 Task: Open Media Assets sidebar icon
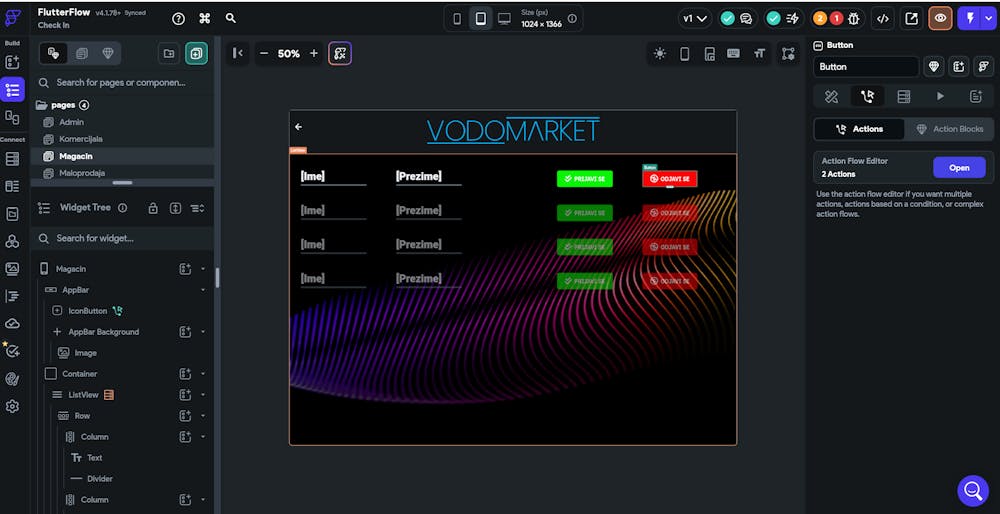pos(12,268)
